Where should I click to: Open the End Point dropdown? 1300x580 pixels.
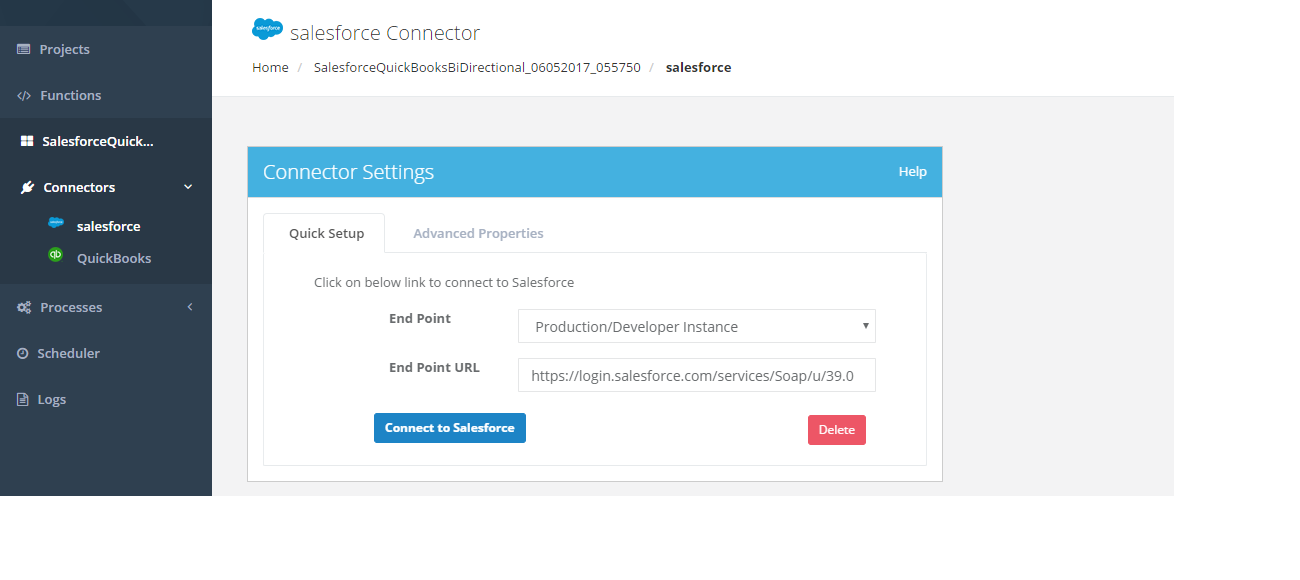tap(696, 327)
